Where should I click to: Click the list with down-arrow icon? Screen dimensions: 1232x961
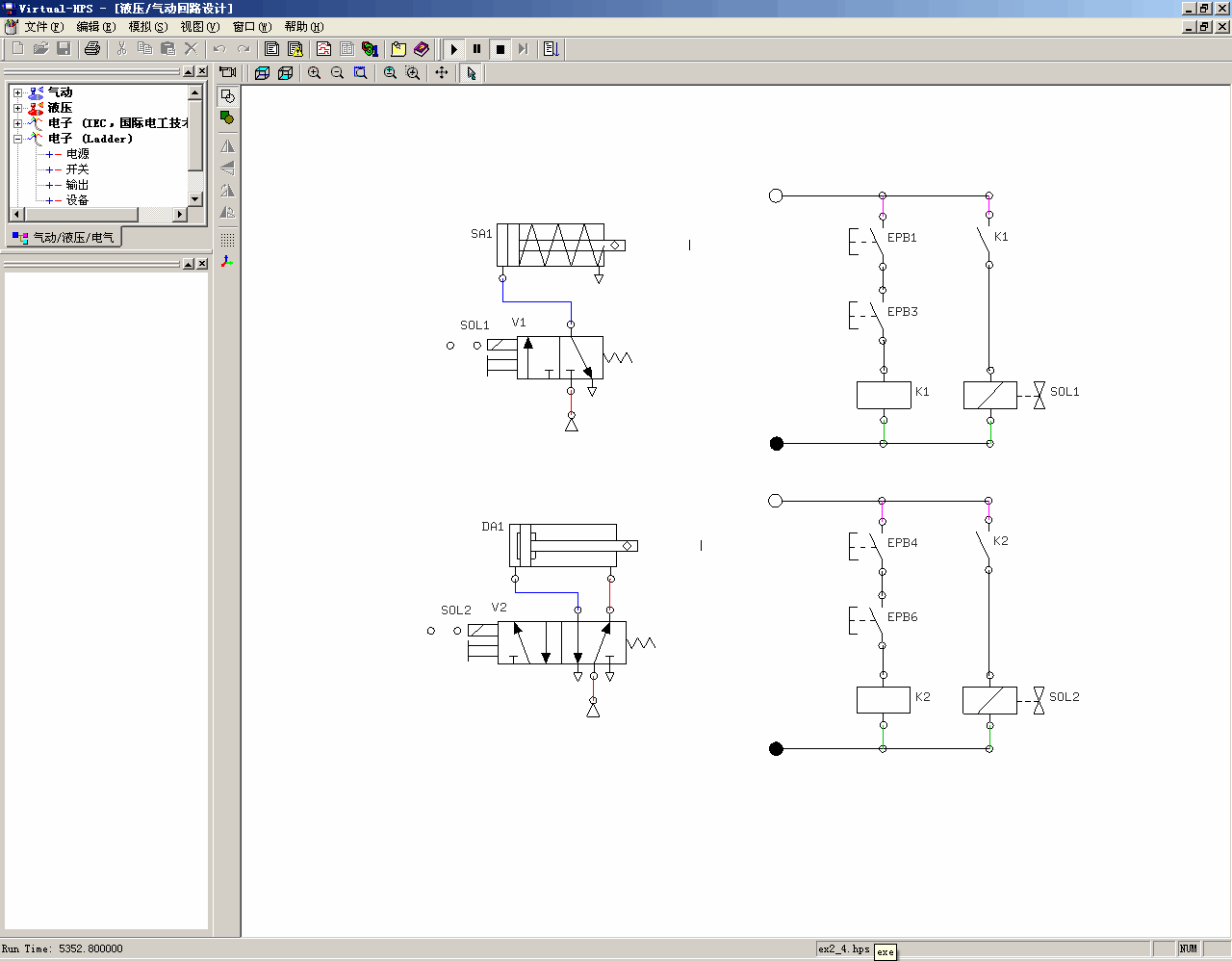tap(552, 49)
